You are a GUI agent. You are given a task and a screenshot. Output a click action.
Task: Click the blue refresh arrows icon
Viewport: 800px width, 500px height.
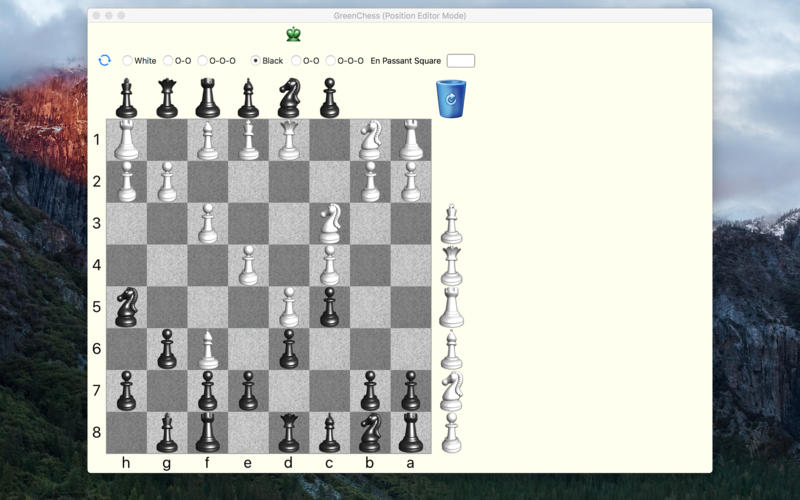104,60
